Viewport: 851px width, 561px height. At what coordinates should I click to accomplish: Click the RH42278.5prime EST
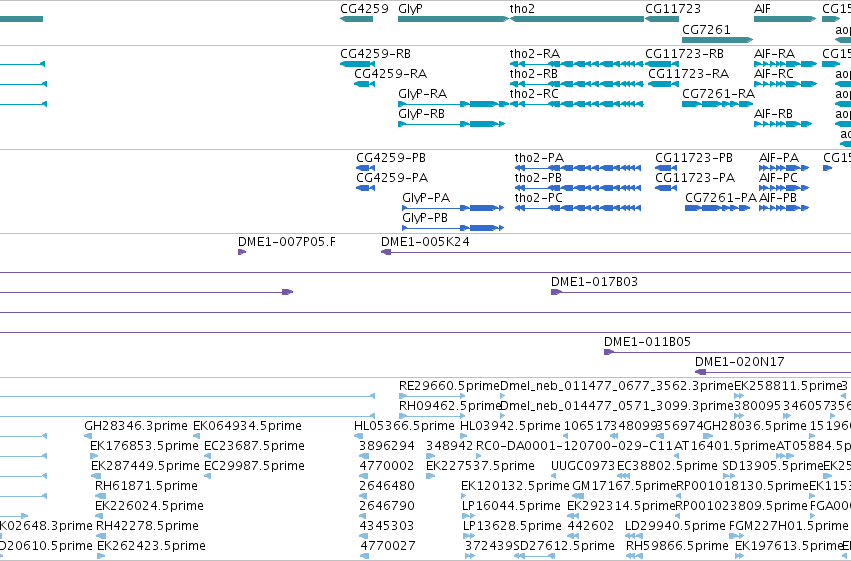click(x=100, y=536)
